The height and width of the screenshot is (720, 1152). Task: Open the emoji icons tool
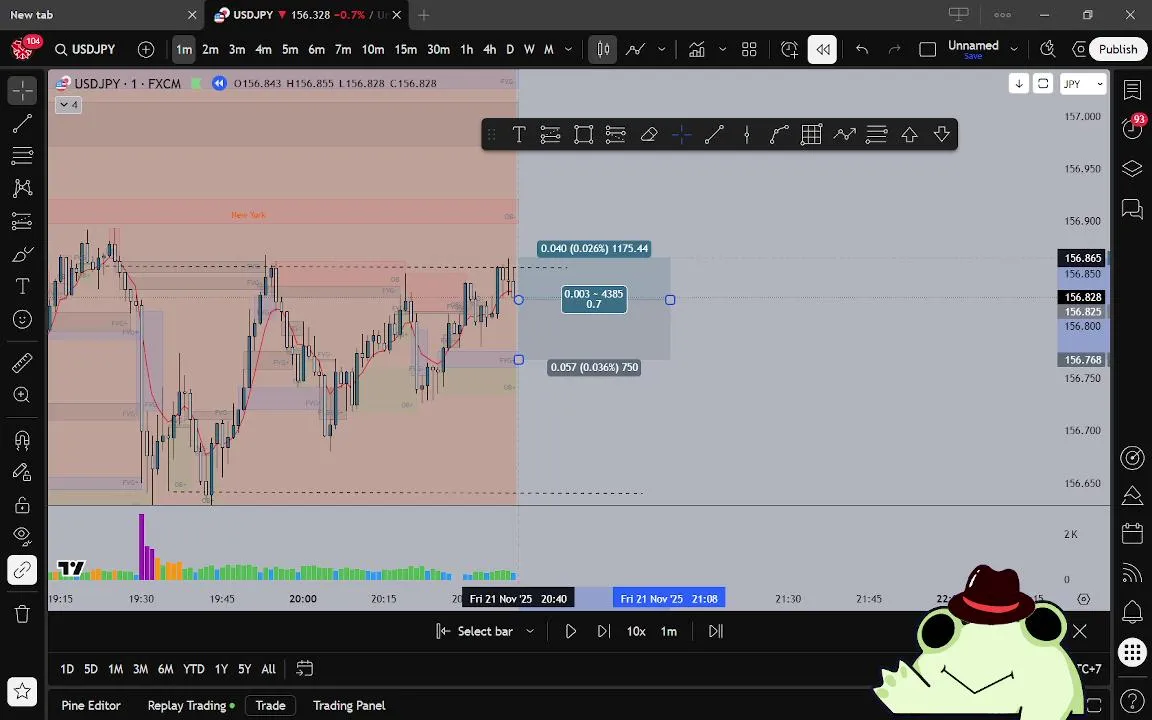[x=22, y=319]
